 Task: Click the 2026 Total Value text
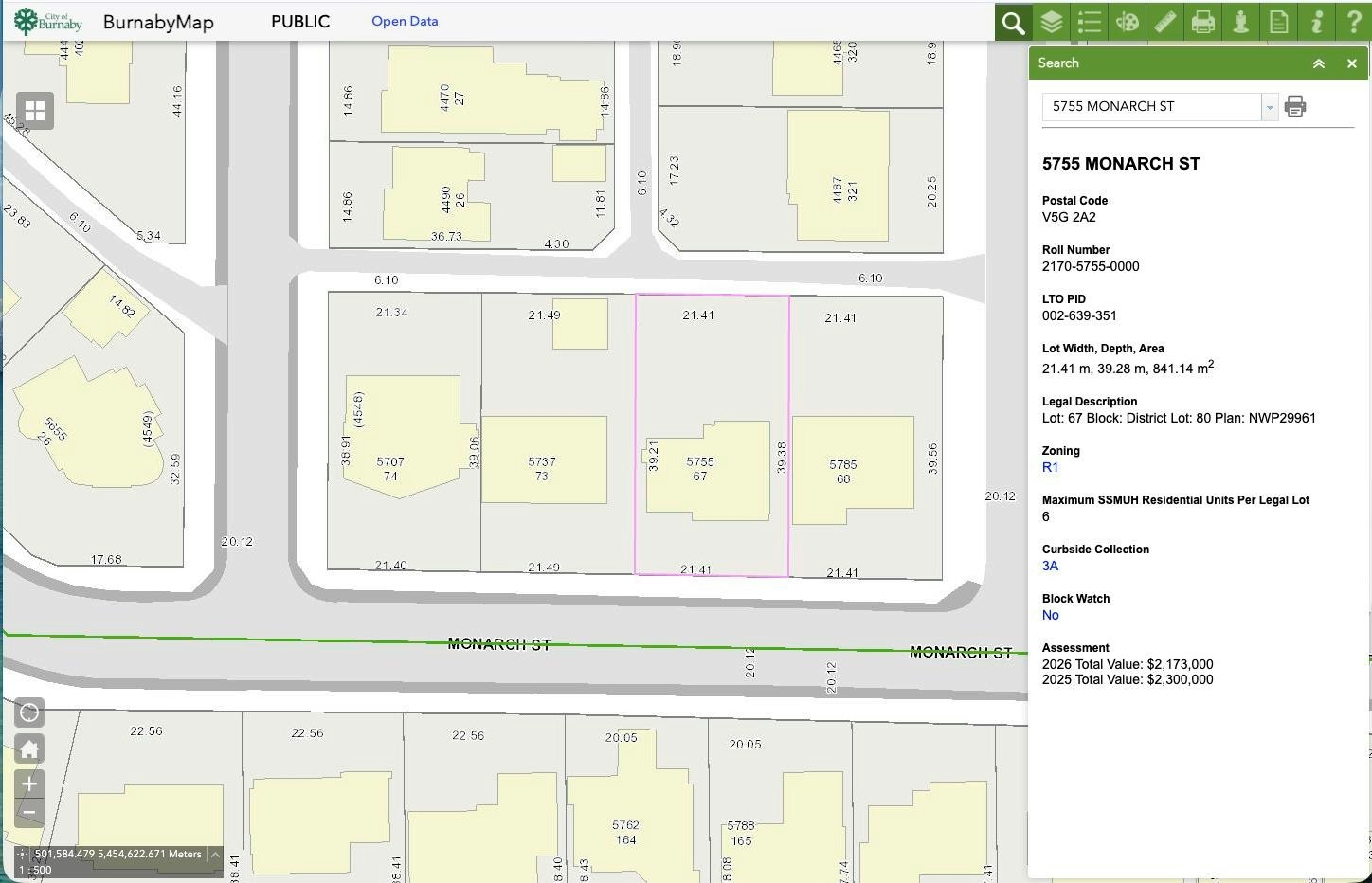pyautogui.click(x=1128, y=664)
